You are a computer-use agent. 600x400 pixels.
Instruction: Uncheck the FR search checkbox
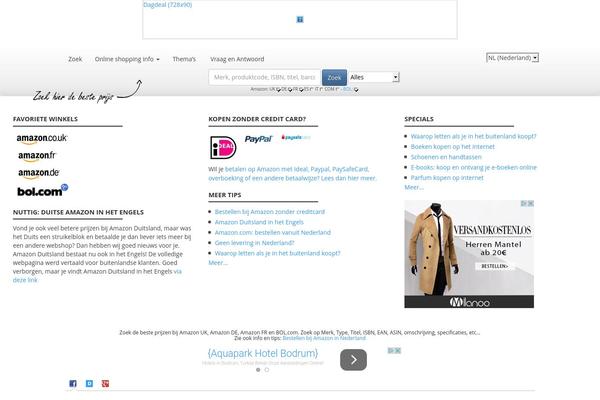(301, 90)
